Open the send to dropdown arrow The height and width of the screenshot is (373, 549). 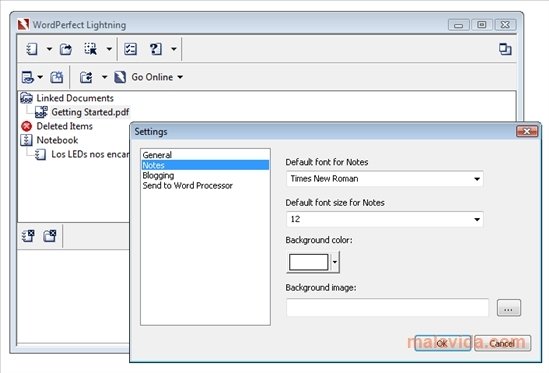tap(104, 77)
